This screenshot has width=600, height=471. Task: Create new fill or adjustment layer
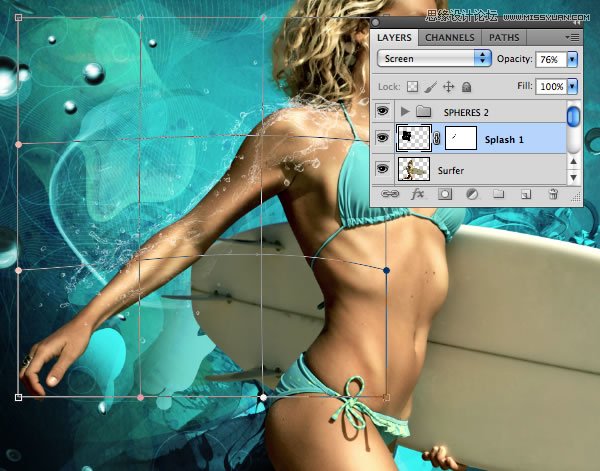472,194
